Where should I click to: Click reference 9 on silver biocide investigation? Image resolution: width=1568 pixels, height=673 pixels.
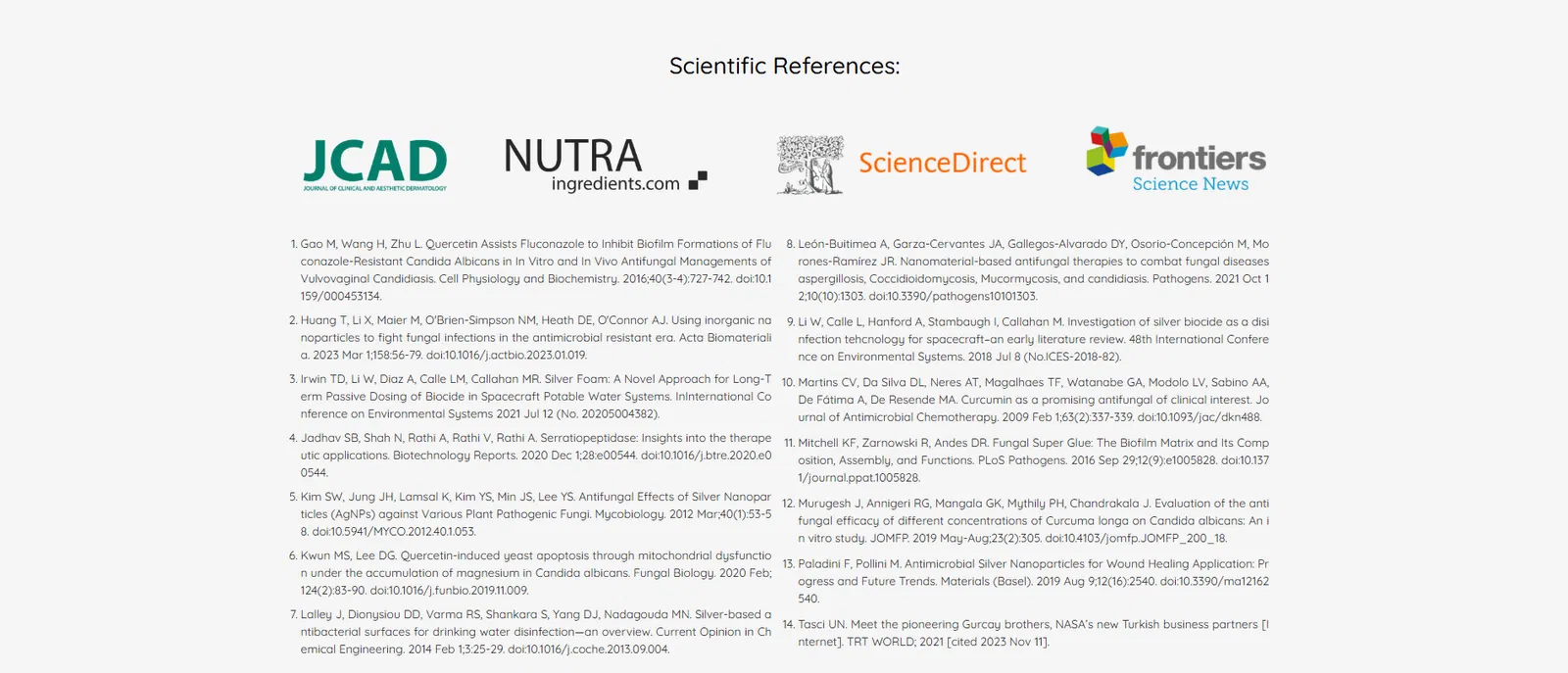pyautogui.click(x=1033, y=339)
